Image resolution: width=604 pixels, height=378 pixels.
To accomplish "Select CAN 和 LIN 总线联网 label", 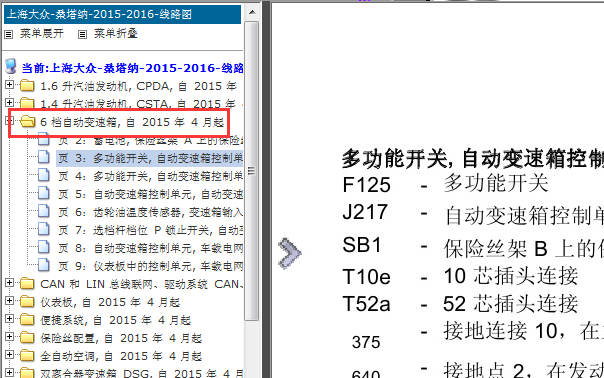I will click(x=142, y=284).
